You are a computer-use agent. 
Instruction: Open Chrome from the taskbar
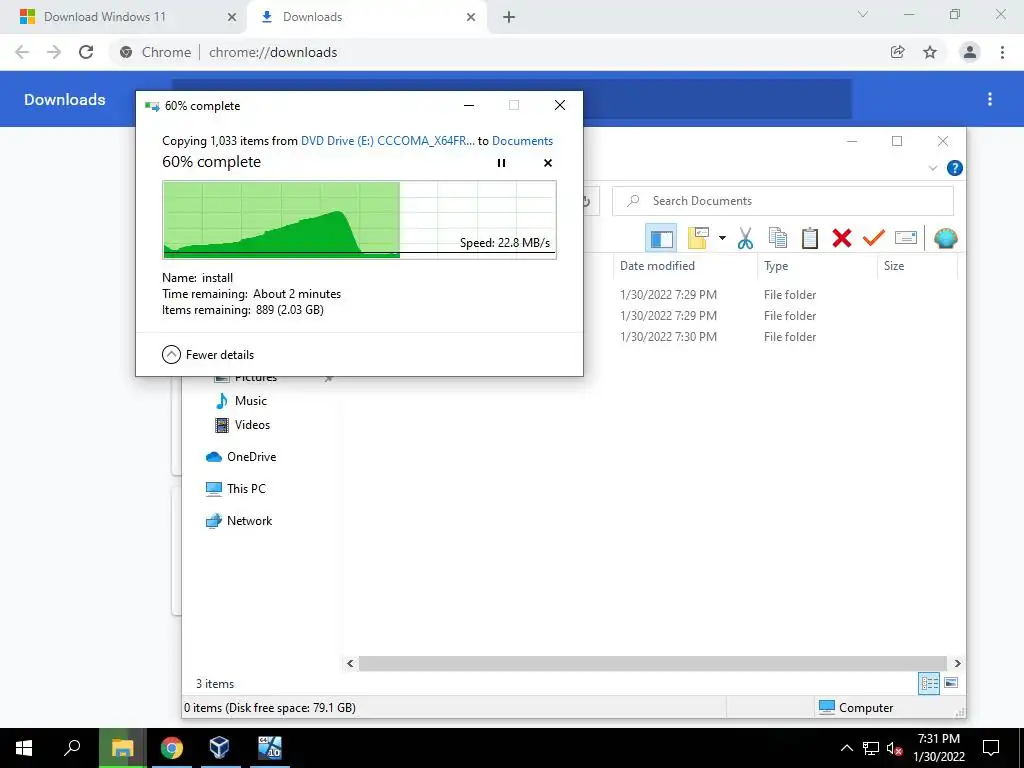(172, 748)
